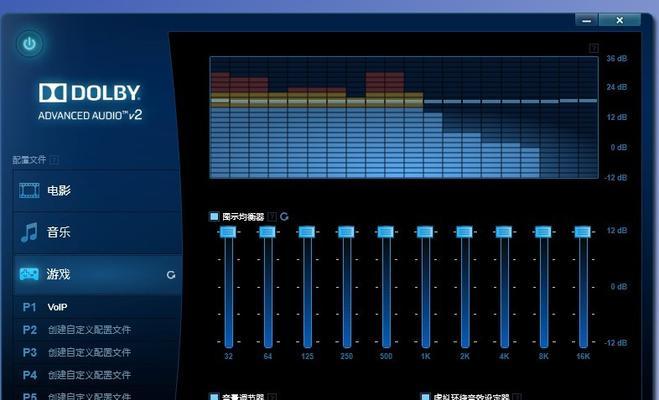Click the 500 Hz equalizer slider handle
Image resolution: width=659 pixels, height=400 pixels.
[385, 232]
